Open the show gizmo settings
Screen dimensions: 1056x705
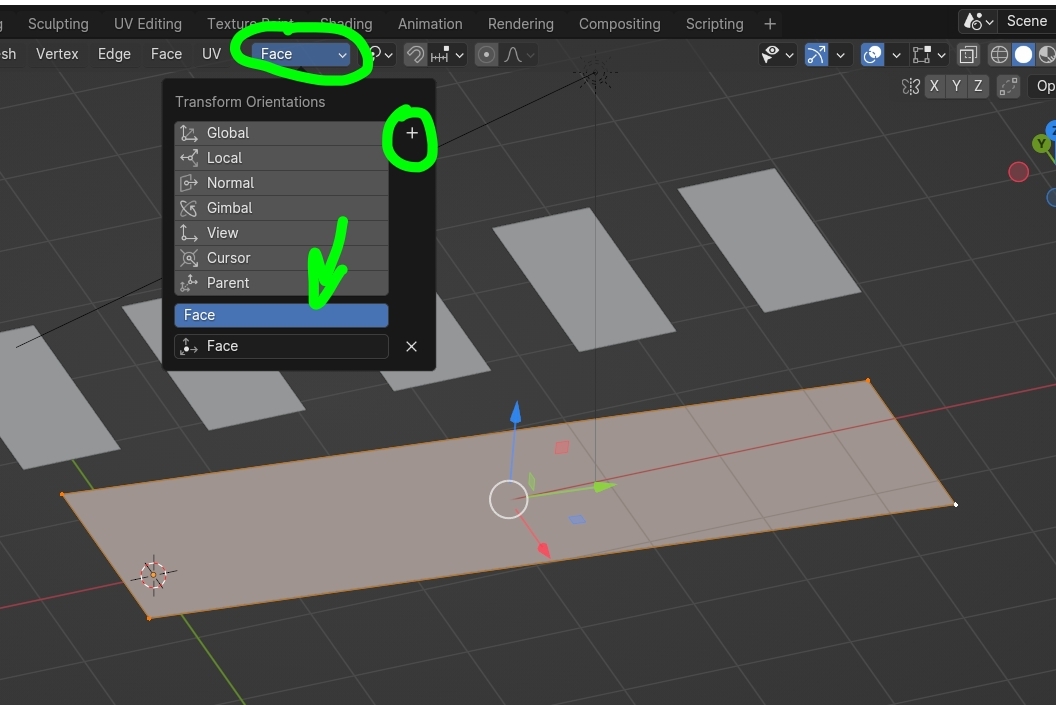coord(840,55)
